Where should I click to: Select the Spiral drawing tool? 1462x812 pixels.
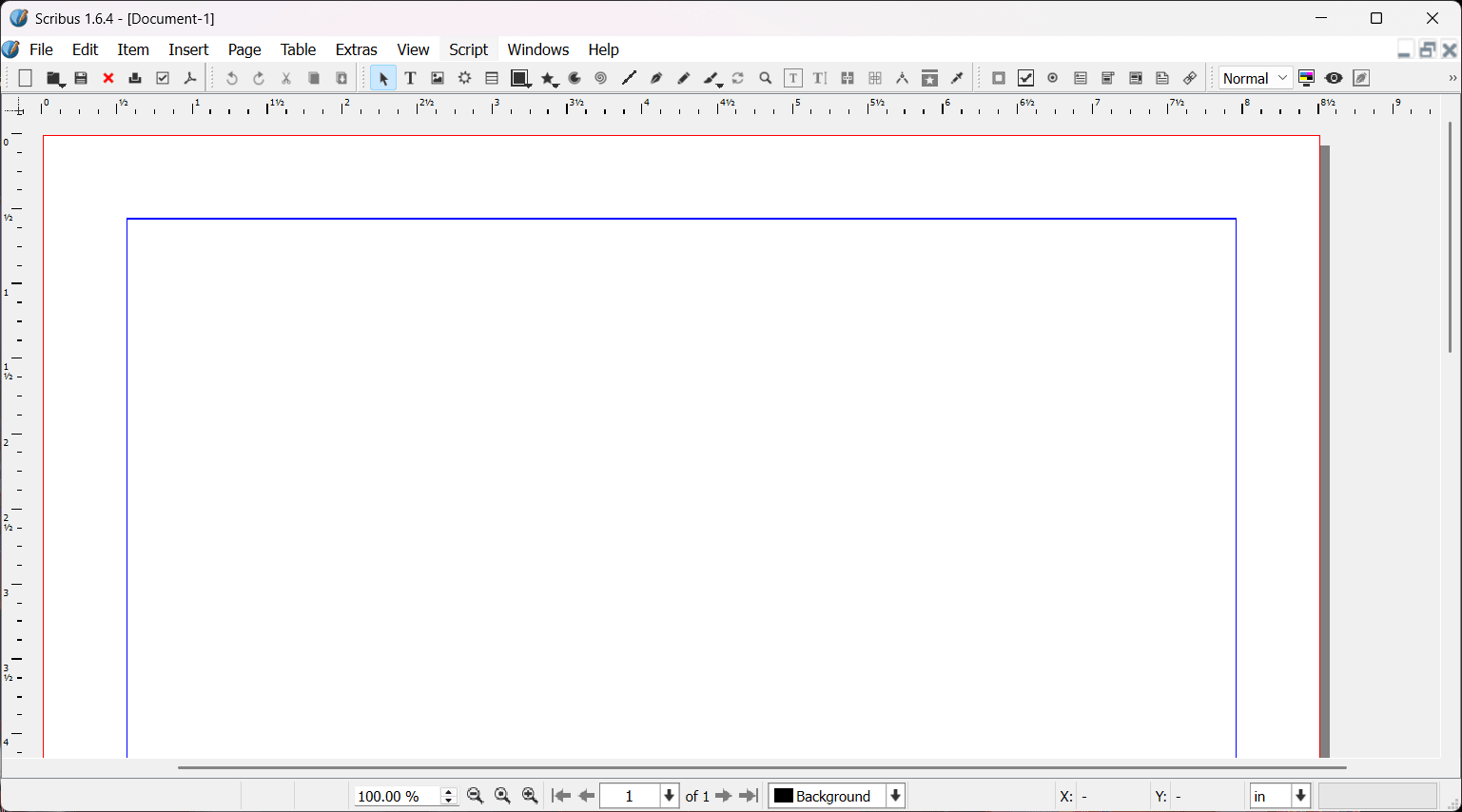(601, 79)
